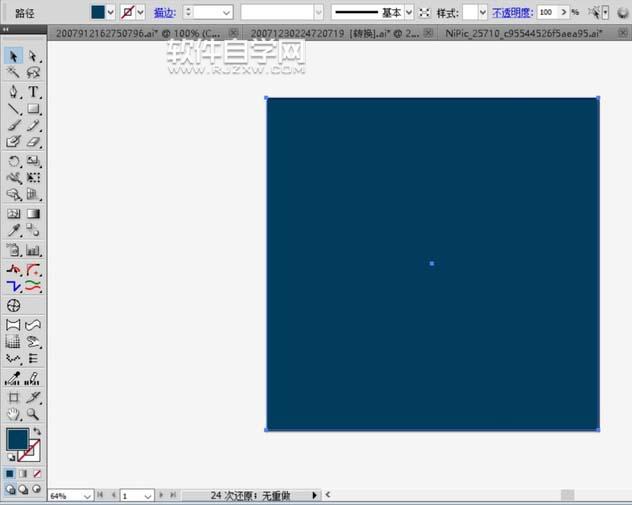Close the 20071230224720719 [转换].ai tab
This screenshot has width=632, height=505.
(429, 33)
